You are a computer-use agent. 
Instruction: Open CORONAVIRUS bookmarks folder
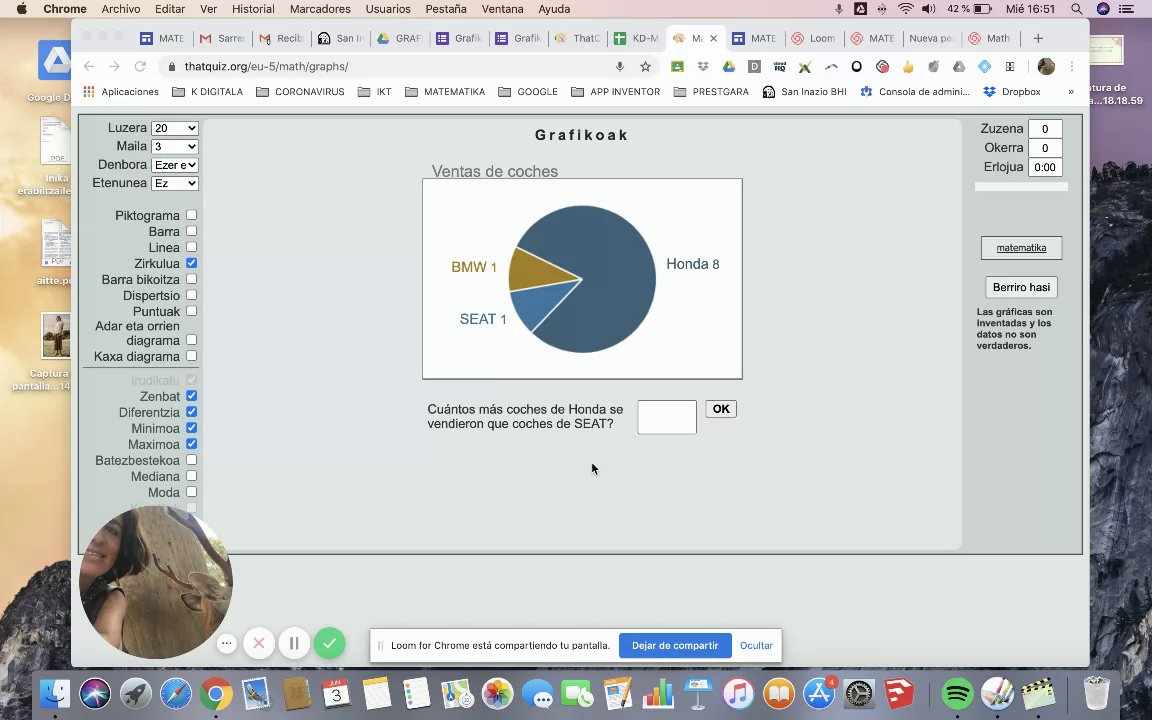pos(300,92)
